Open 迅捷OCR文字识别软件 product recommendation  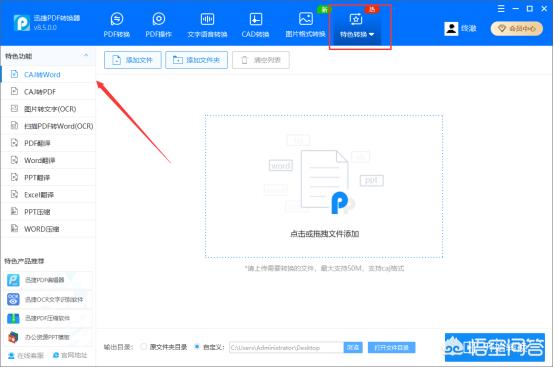[x=48, y=299]
